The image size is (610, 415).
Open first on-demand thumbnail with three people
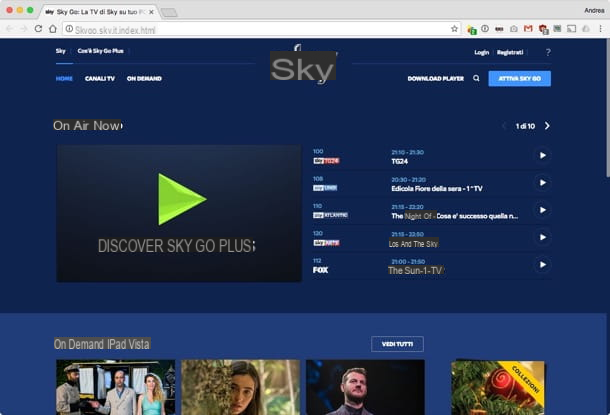pos(116,387)
